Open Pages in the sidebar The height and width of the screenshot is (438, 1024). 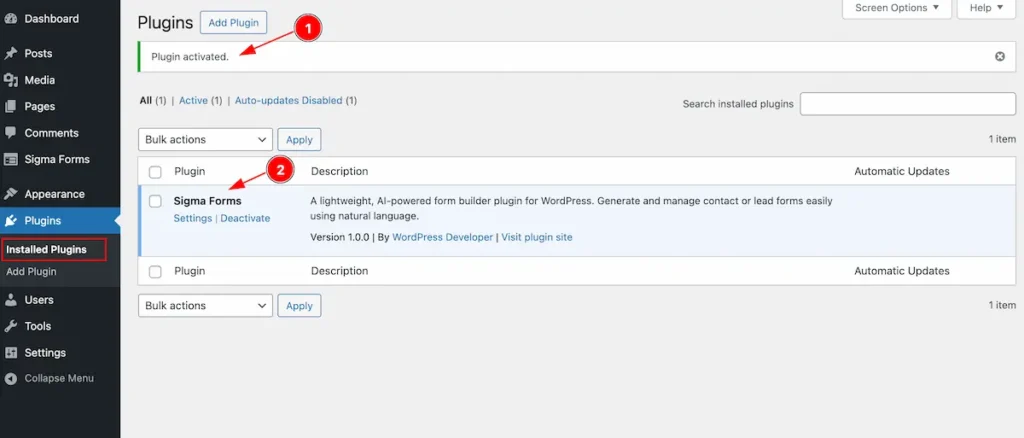[x=39, y=106]
